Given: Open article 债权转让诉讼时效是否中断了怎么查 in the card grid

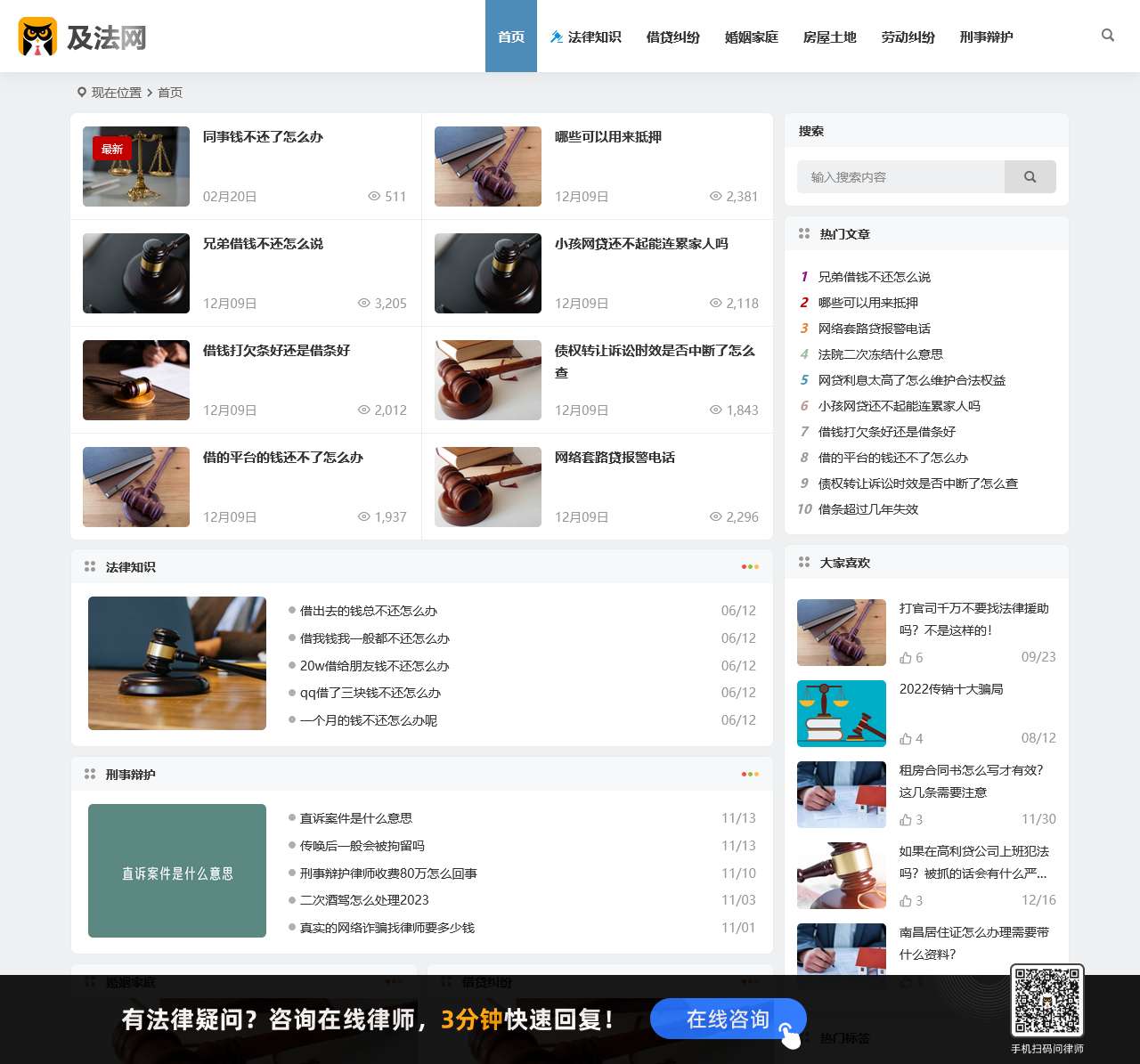Looking at the screenshot, I should 655,361.
